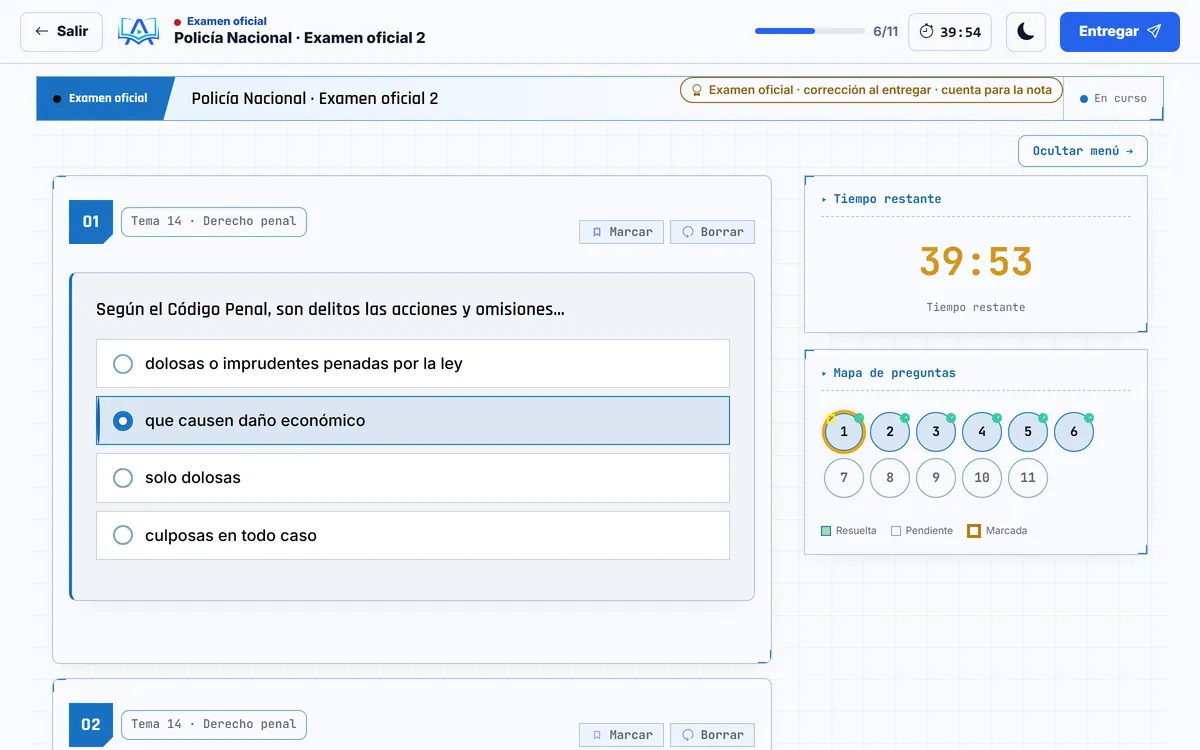Go to pending question 10 in map

tap(982, 478)
